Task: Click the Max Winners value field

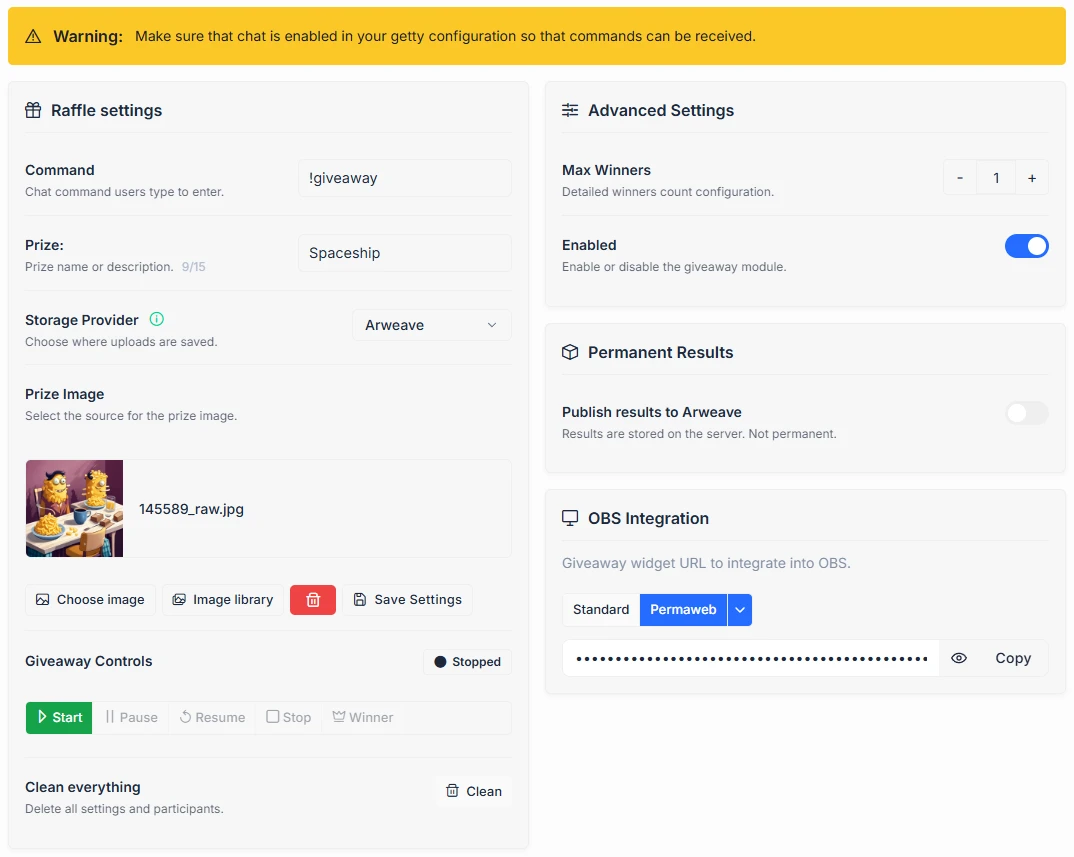Action: (x=996, y=178)
